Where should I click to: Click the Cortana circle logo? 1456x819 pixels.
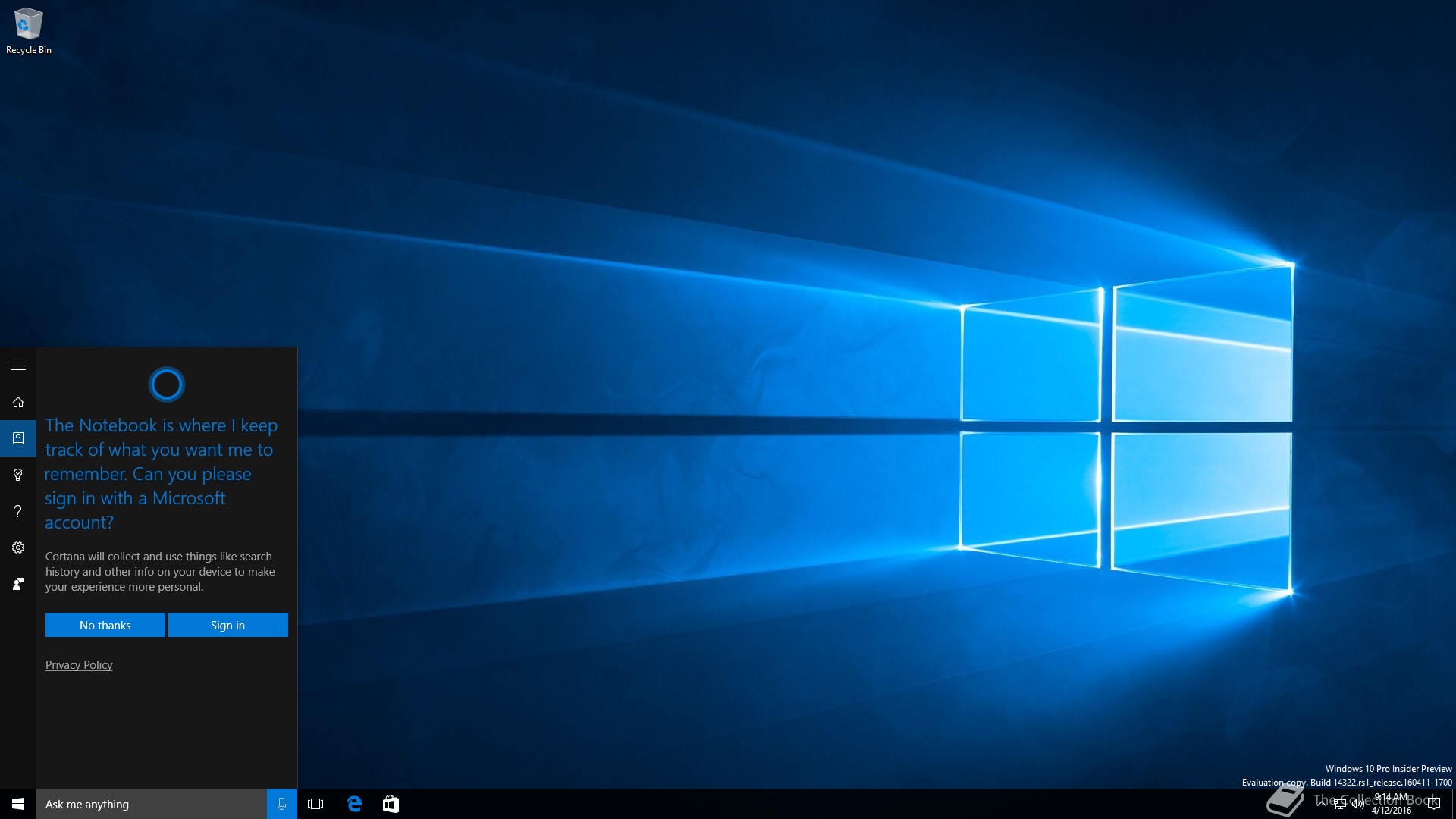point(167,384)
